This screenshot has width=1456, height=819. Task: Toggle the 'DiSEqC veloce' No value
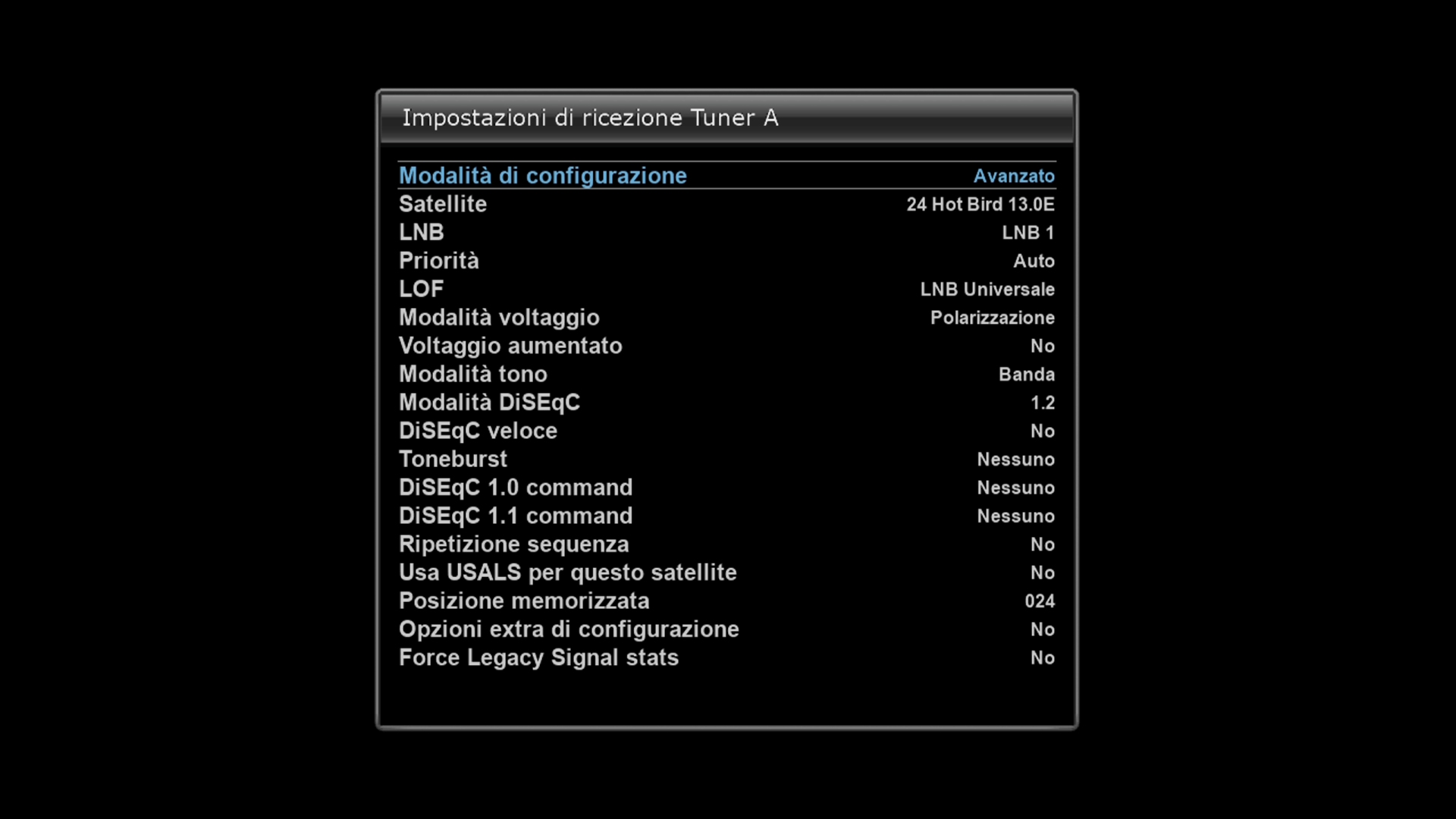(x=1043, y=431)
